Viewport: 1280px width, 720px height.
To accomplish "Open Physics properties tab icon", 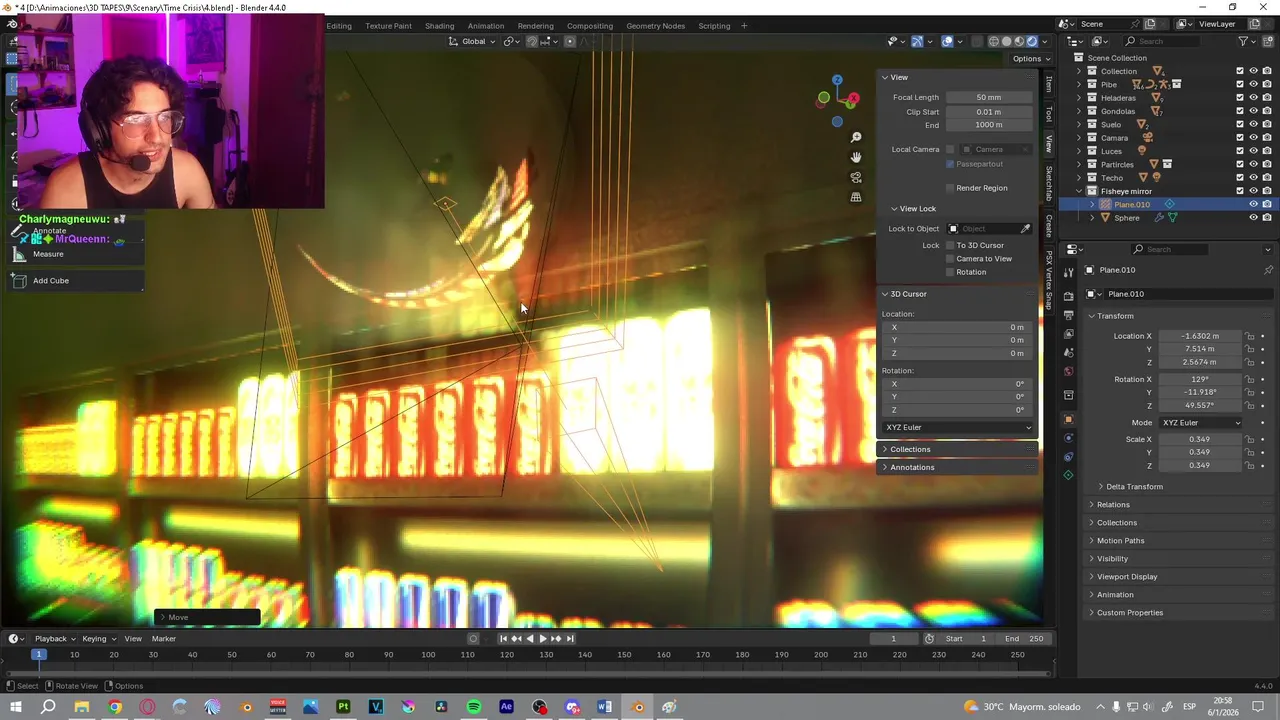I will (1068, 438).
